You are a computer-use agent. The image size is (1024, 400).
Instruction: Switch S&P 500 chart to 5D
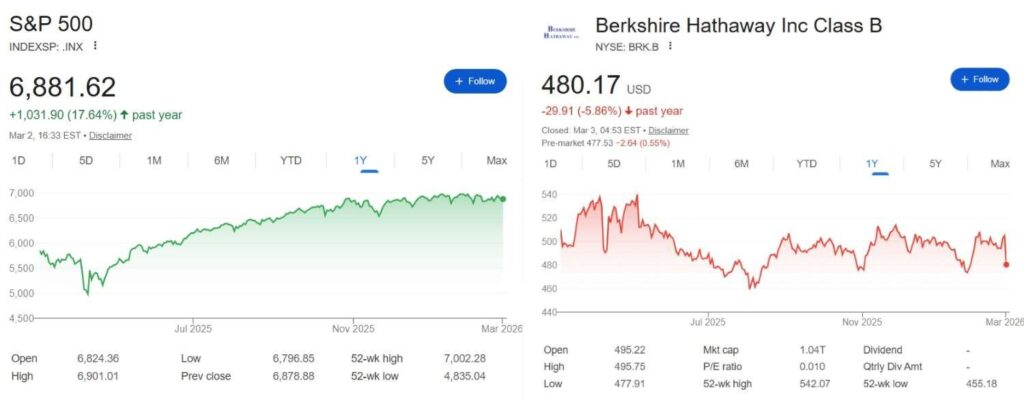point(85,161)
